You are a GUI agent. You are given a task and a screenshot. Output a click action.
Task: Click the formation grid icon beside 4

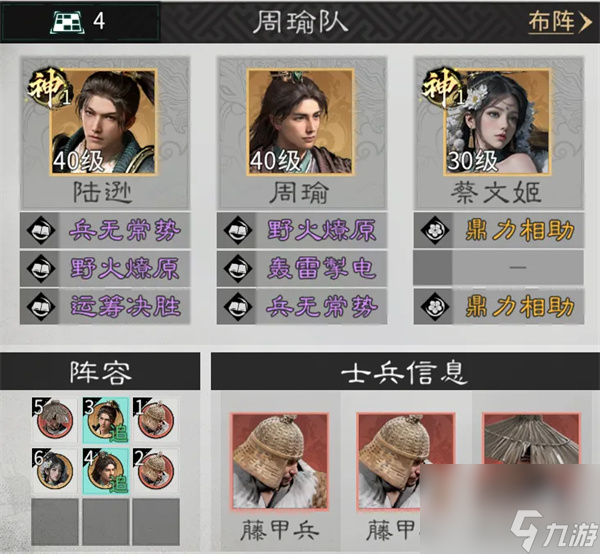click(x=67, y=22)
